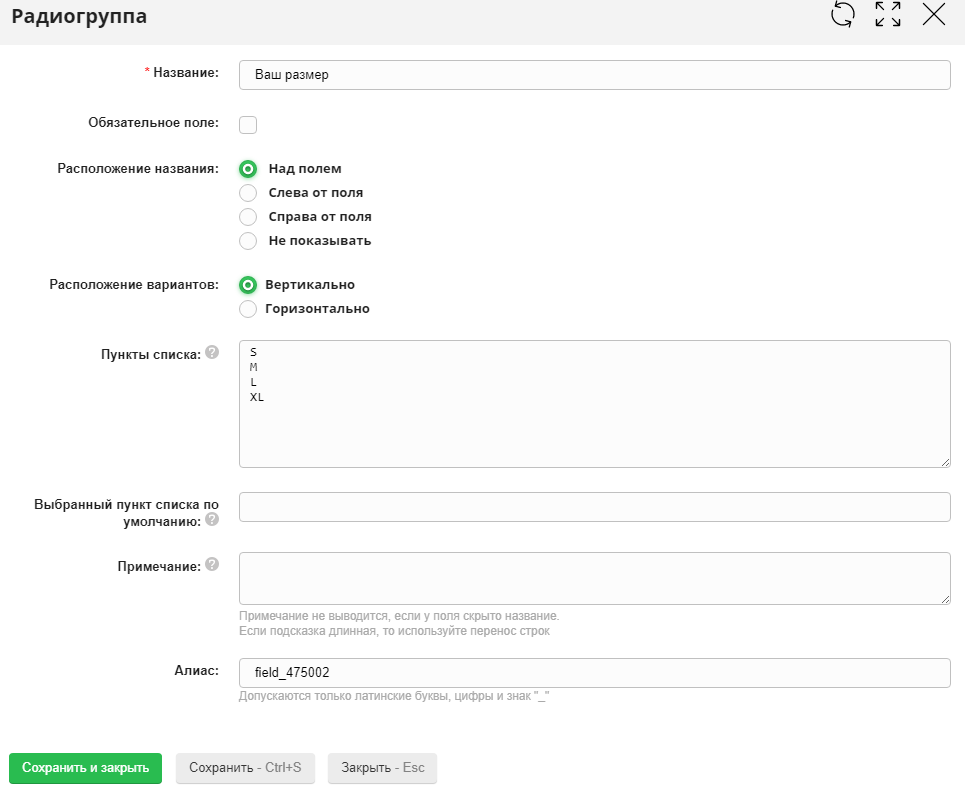Expand the dialog with the fullscreen icon
This screenshot has height=799, width=965.
[x=888, y=14]
